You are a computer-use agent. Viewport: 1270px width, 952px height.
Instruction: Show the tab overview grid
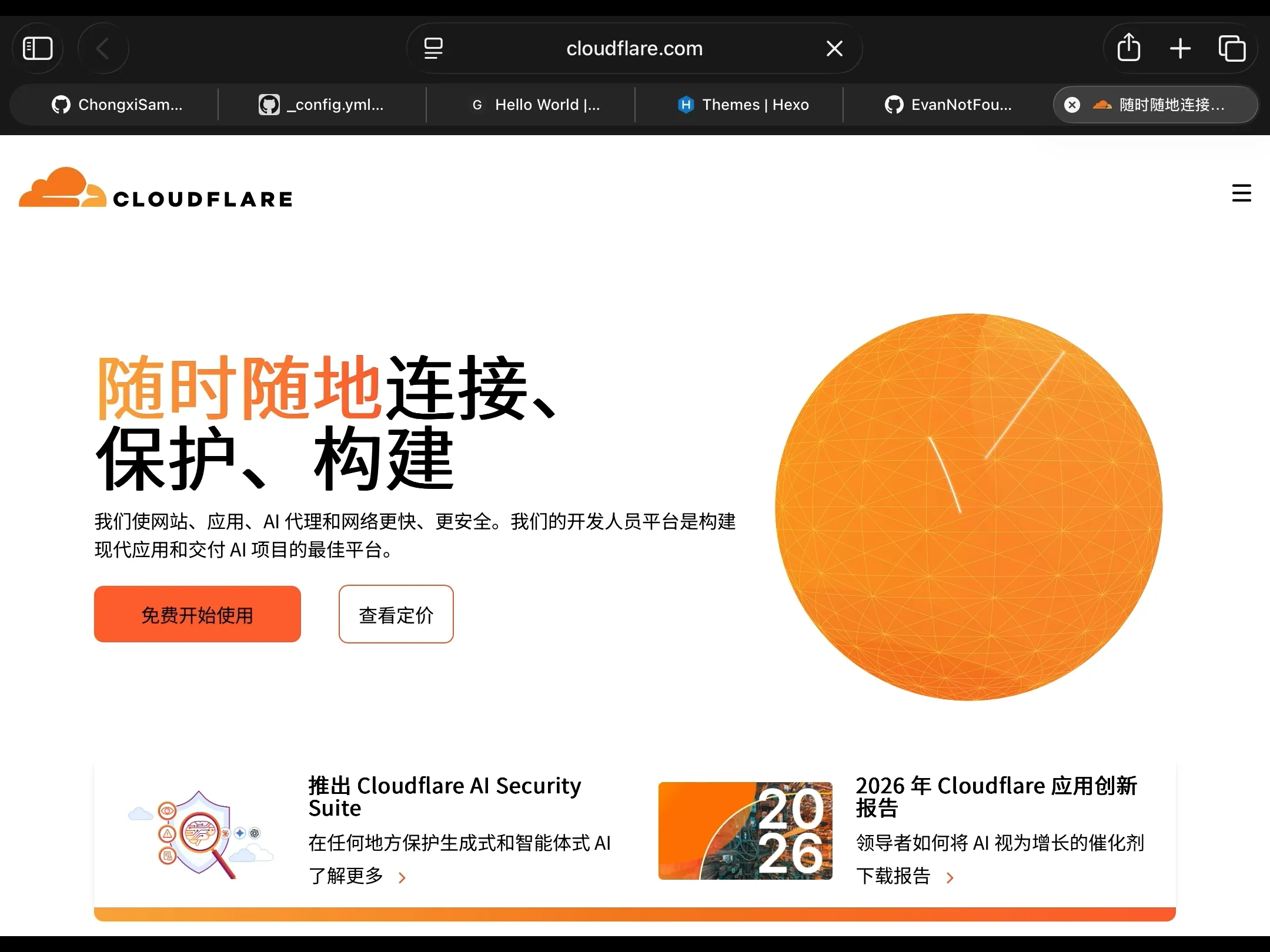click(x=1232, y=48)
